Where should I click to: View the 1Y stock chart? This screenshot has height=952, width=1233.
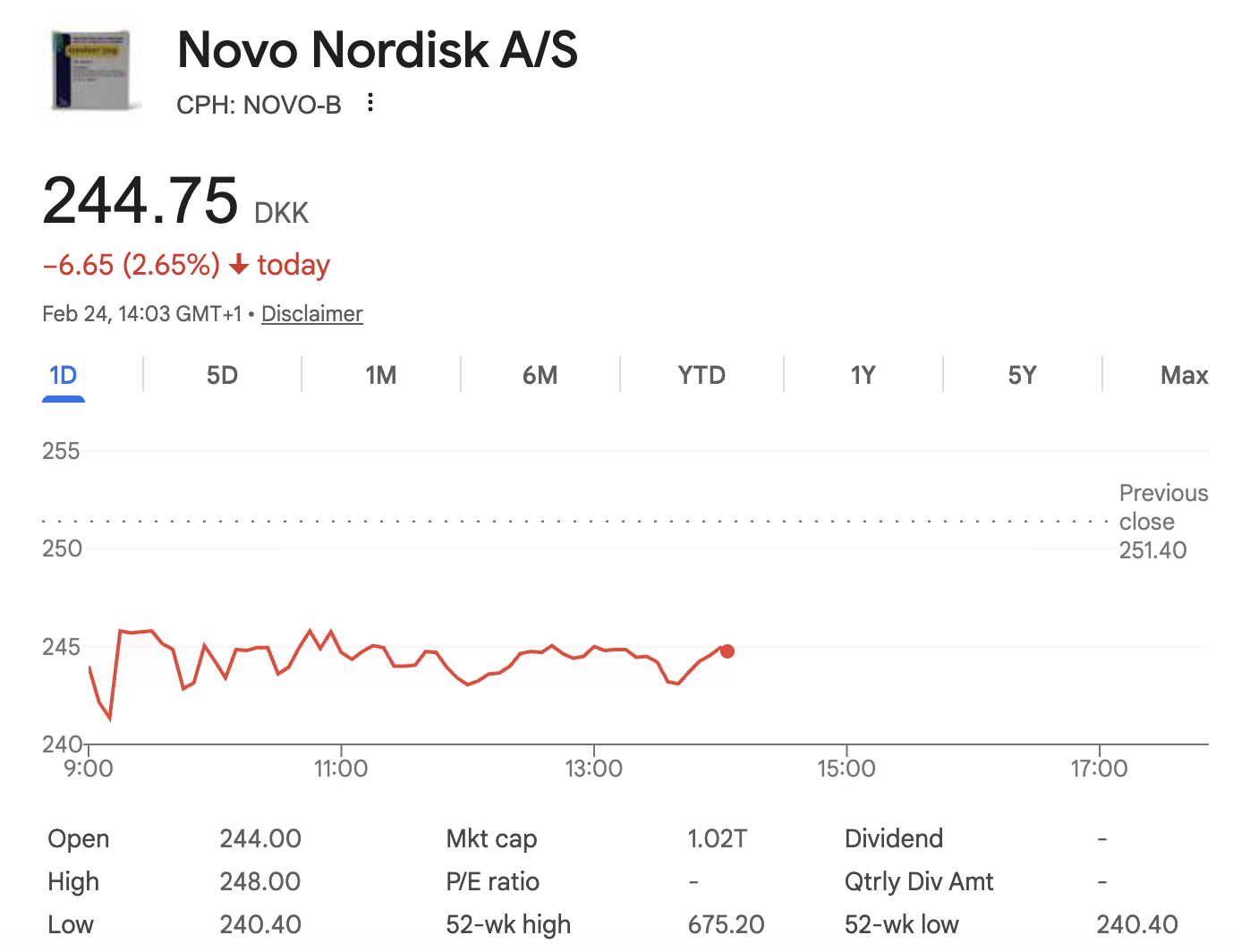click(x=863, y=375)
